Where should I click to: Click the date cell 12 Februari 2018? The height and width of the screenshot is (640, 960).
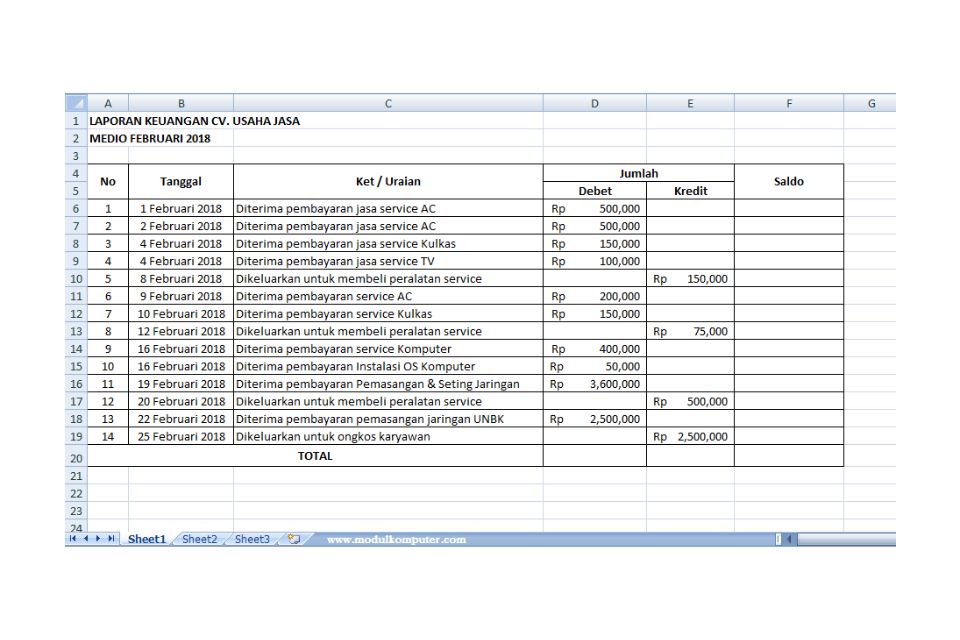(x=181, y=331)
